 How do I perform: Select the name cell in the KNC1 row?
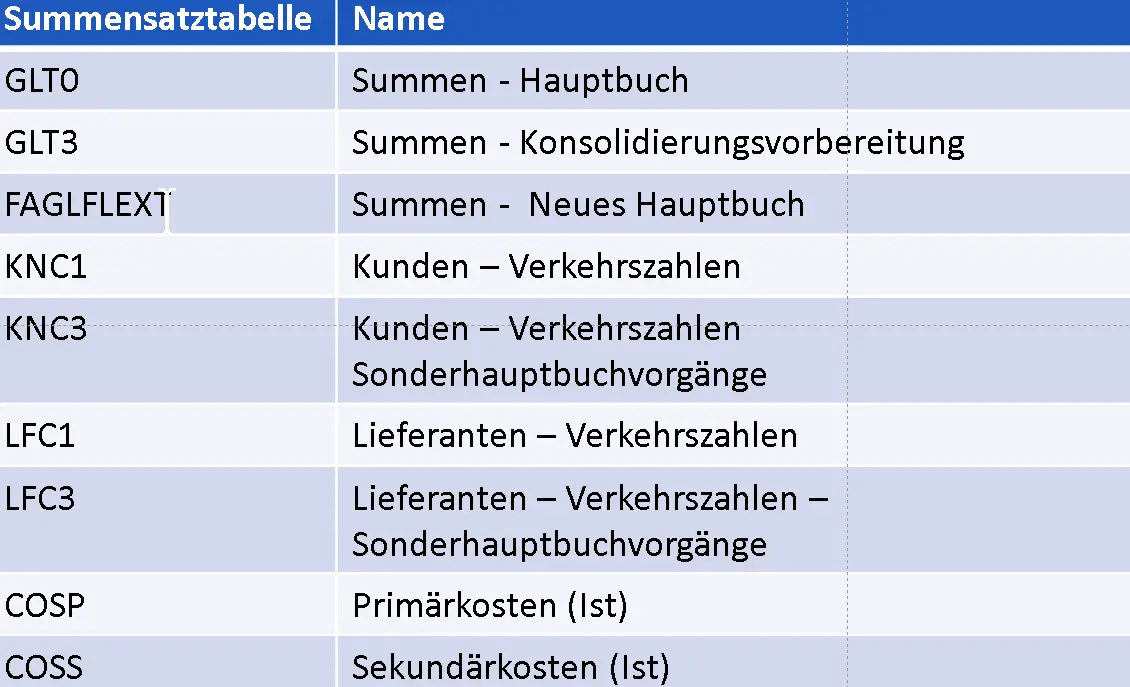point(546,267)
